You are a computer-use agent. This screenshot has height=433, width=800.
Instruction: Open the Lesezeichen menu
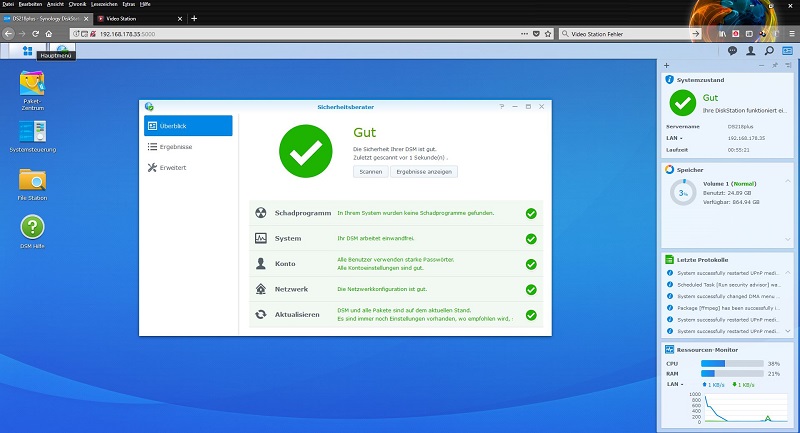pos(104,4)
